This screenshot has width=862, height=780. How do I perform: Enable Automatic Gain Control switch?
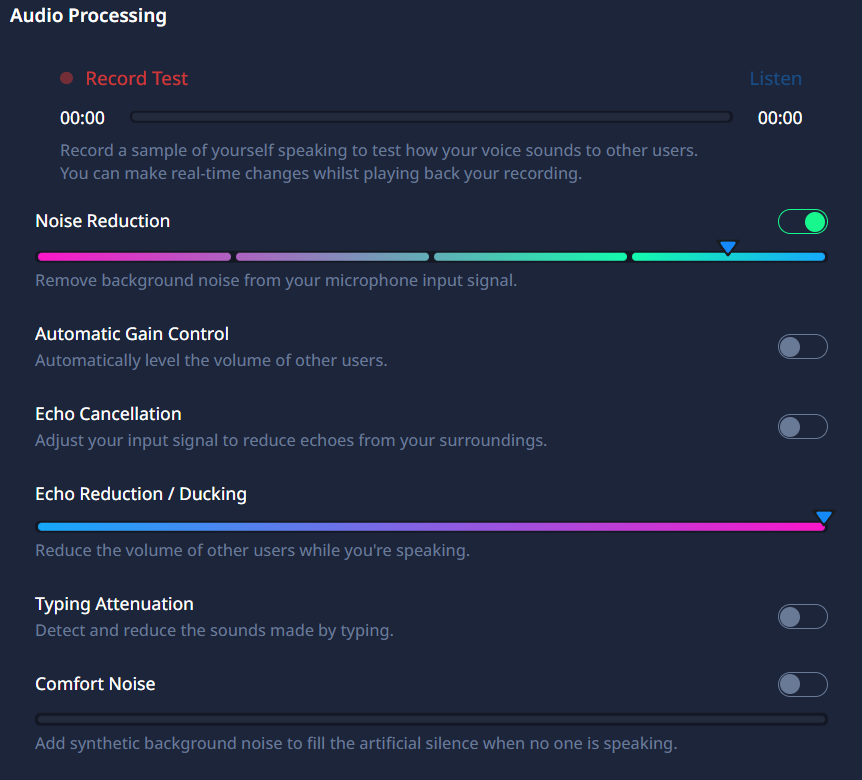pyautogui.click(x=803, y=347)
